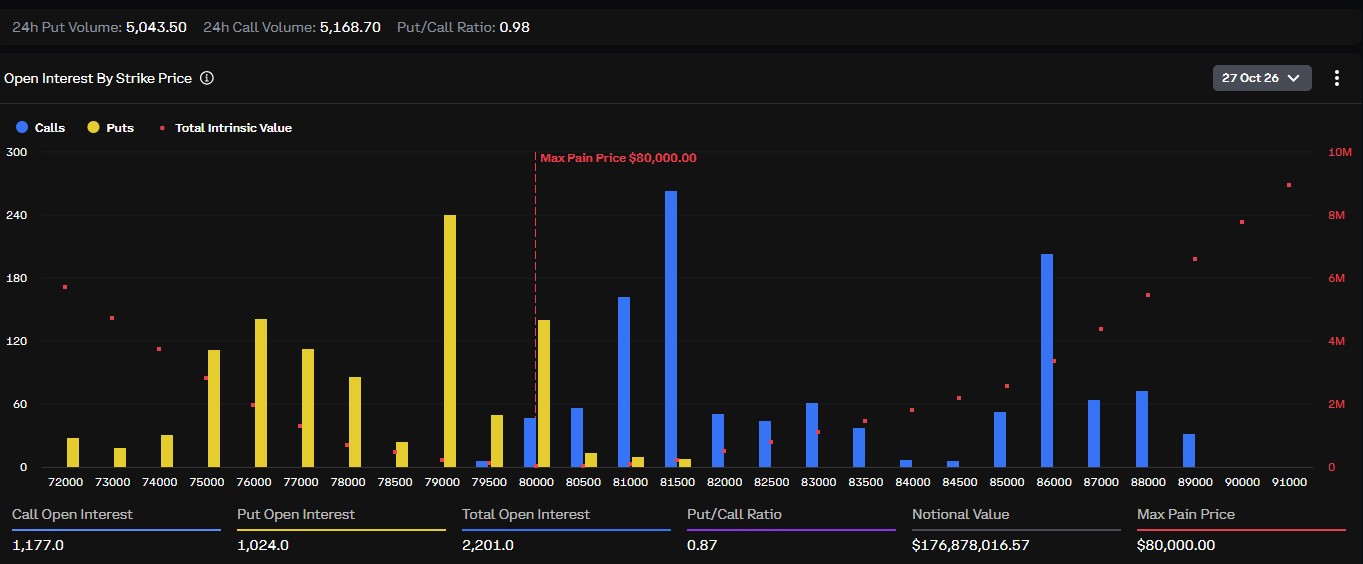Screen dimensions: 1363x564
Task: Open the three-dot more options menu
Action: [1337, 78]
